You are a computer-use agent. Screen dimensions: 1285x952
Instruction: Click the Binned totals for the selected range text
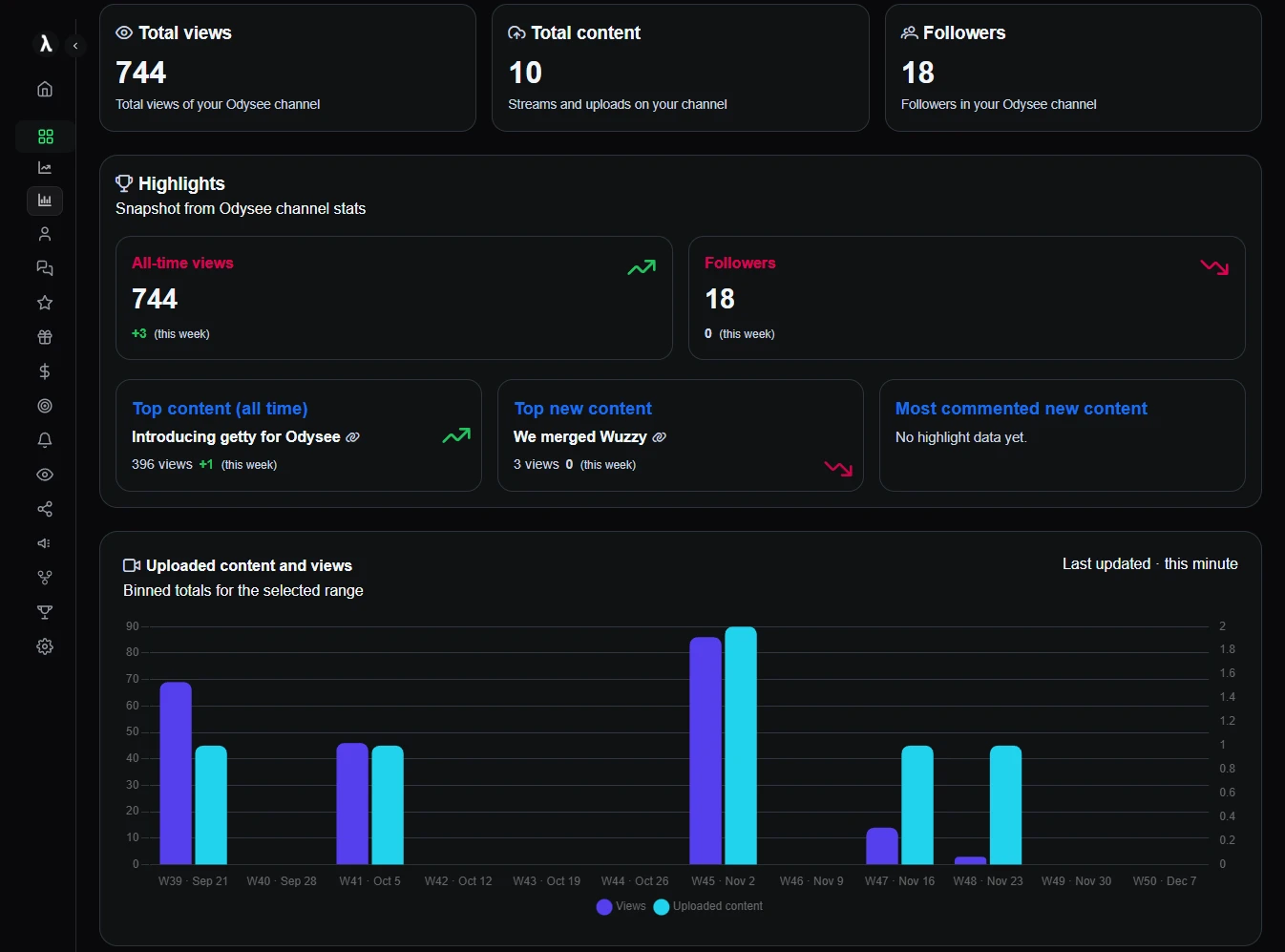(x=243, y=590)
